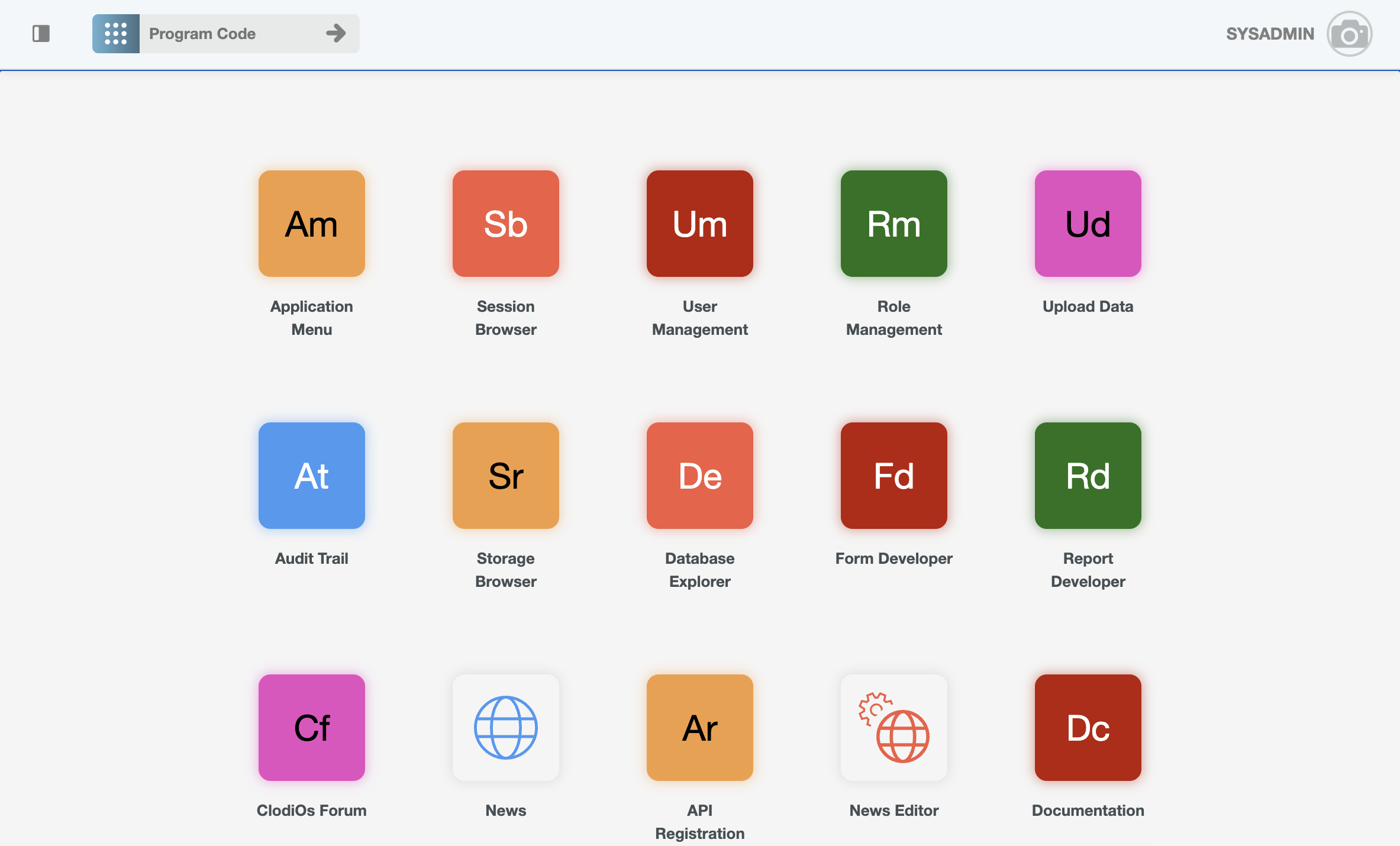Click the apps grid button
The width and height of the screenshot is (1400, 846).
point(116,34)
